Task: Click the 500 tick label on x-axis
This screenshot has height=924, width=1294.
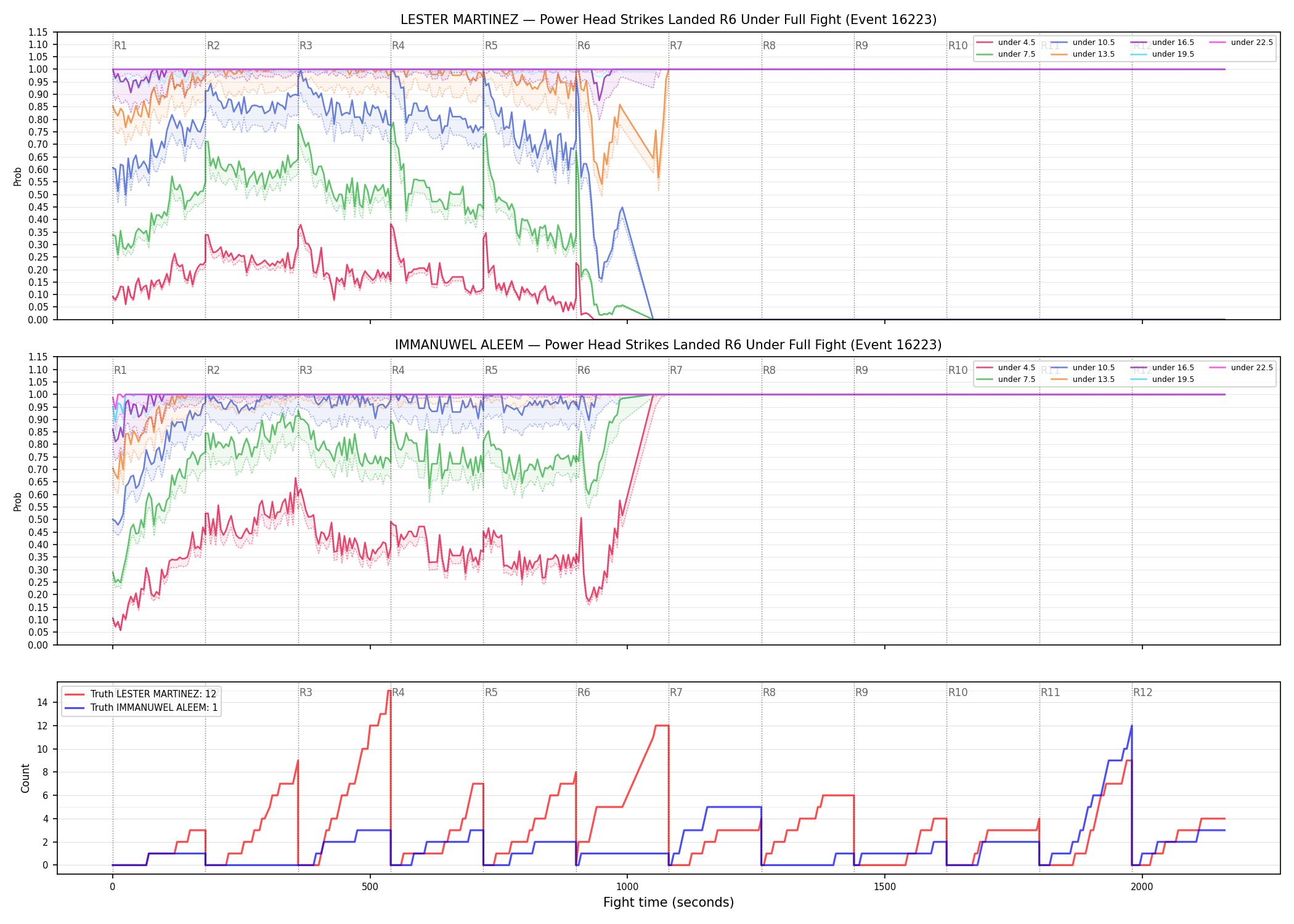Action: (x=370, y=887)
